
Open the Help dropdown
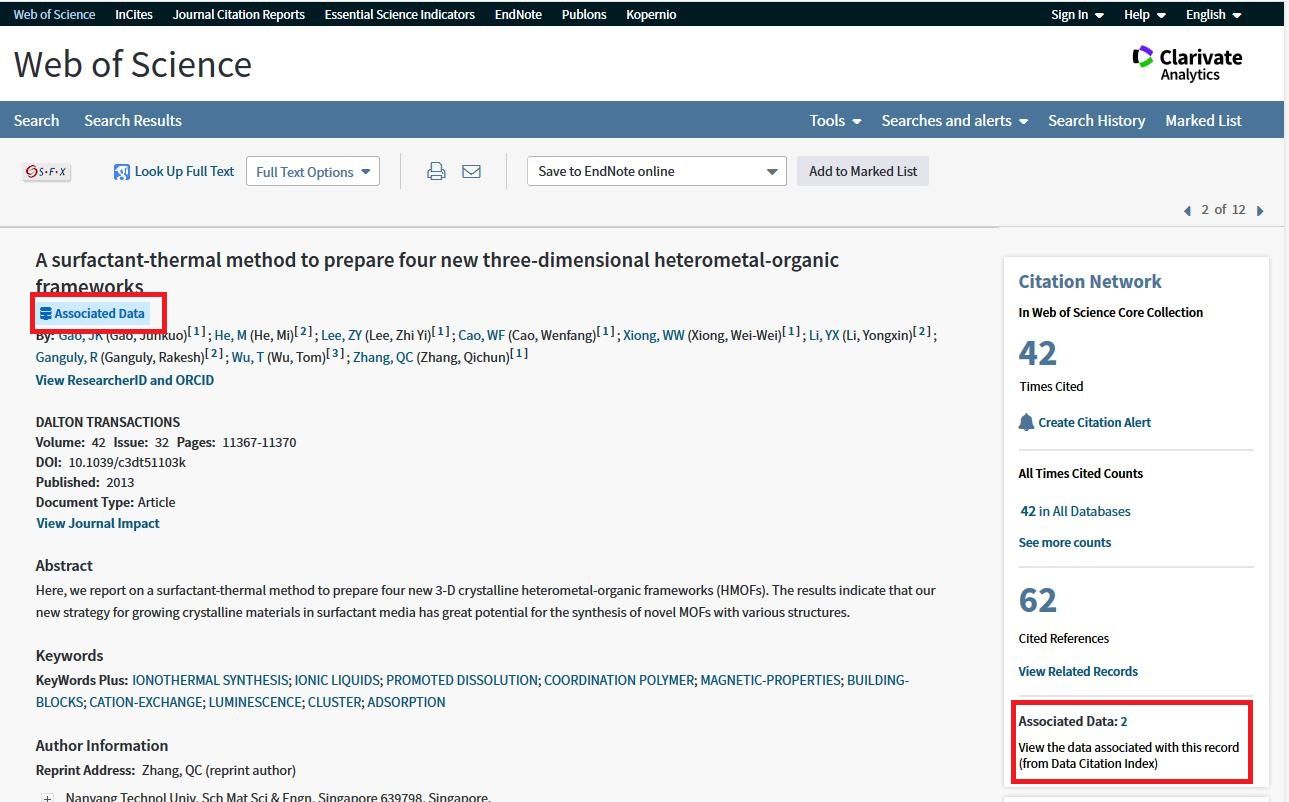click(1144, 14)
